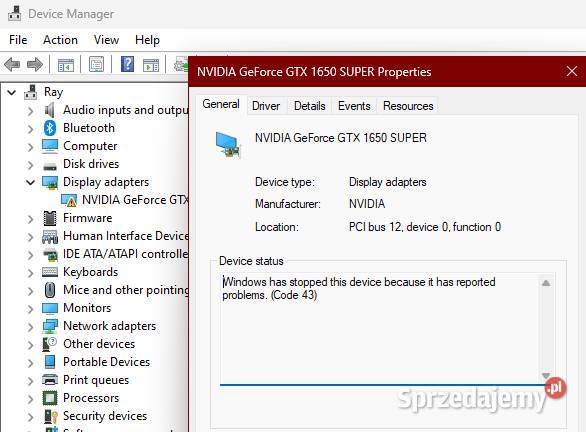Expand the Print queues node arrow
The height and width of the screenshot is (432, 586).
[x=31, y=381]
